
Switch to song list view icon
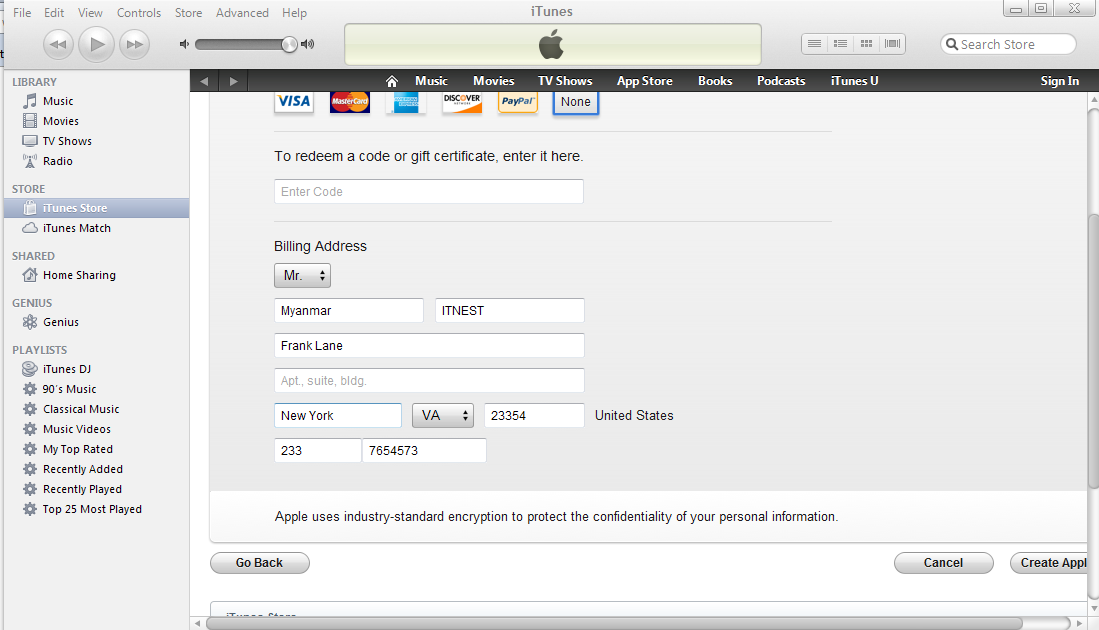814,43
